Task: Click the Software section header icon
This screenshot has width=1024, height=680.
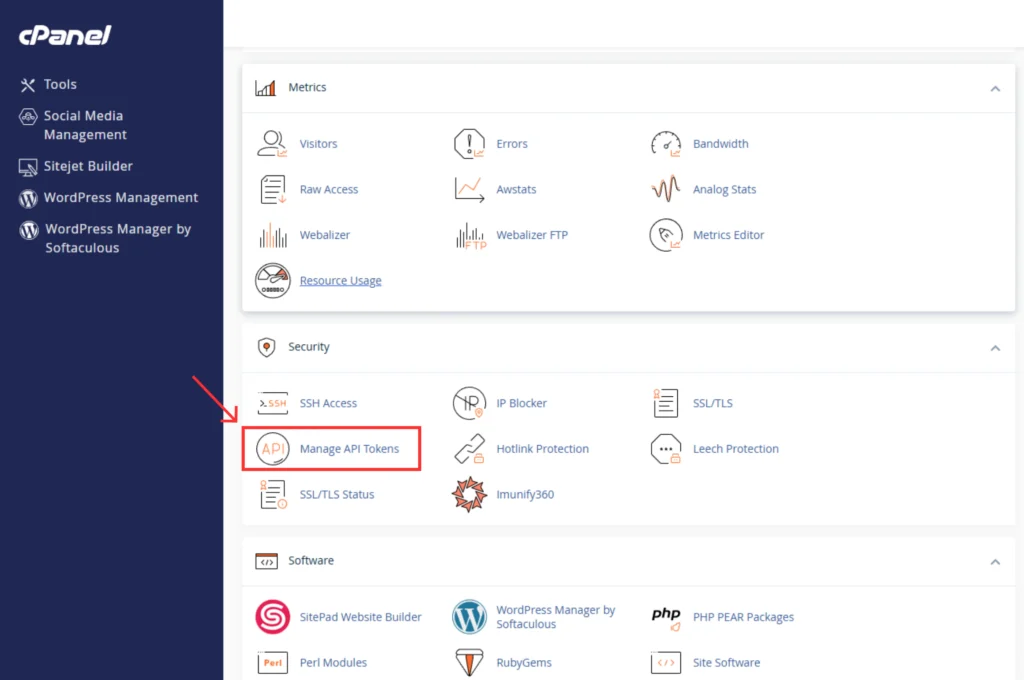Action: click(x=266, y=561)
